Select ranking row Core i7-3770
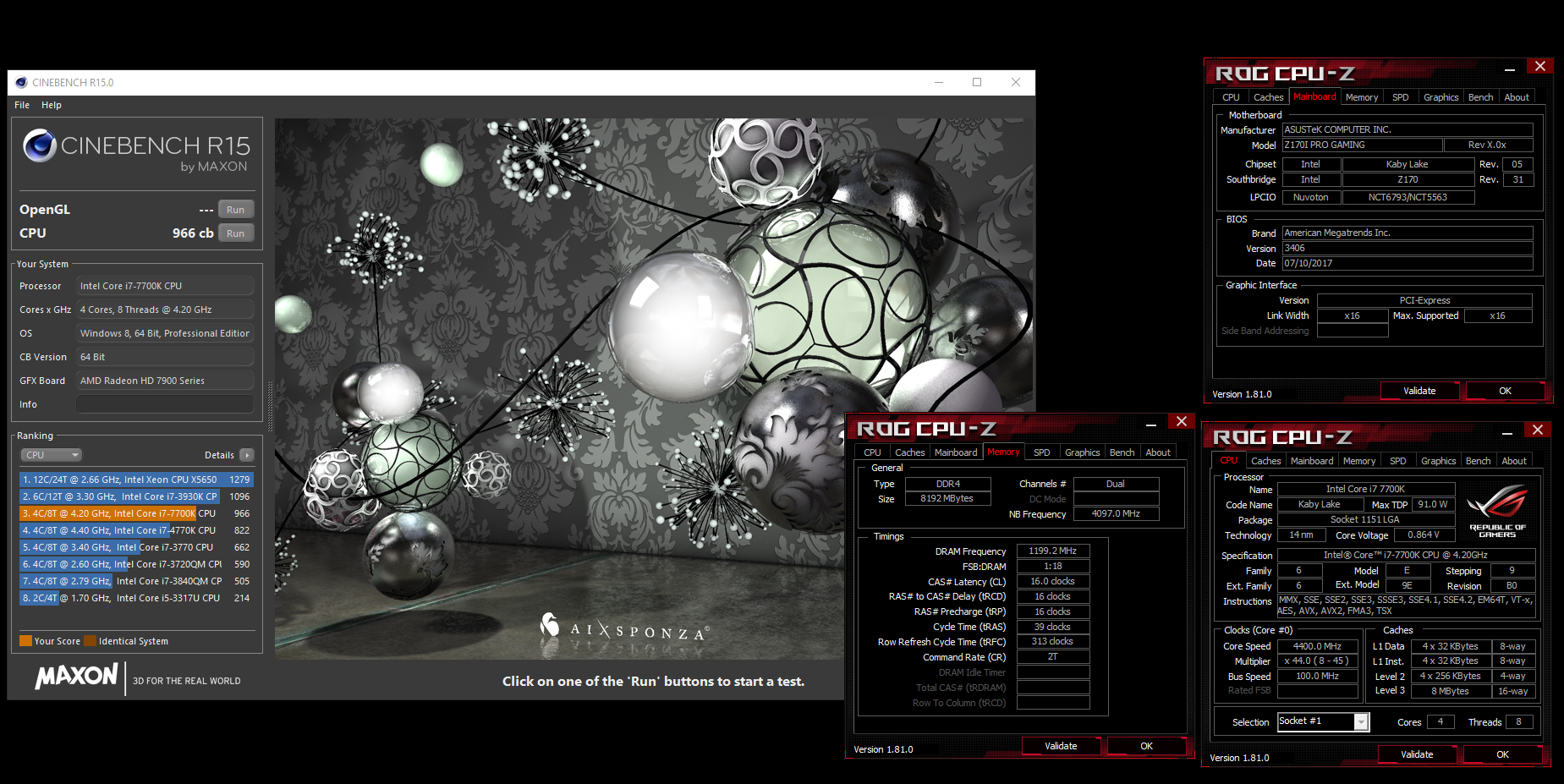The width and height of the screenshot is (1564, 784). pos(136,547)
